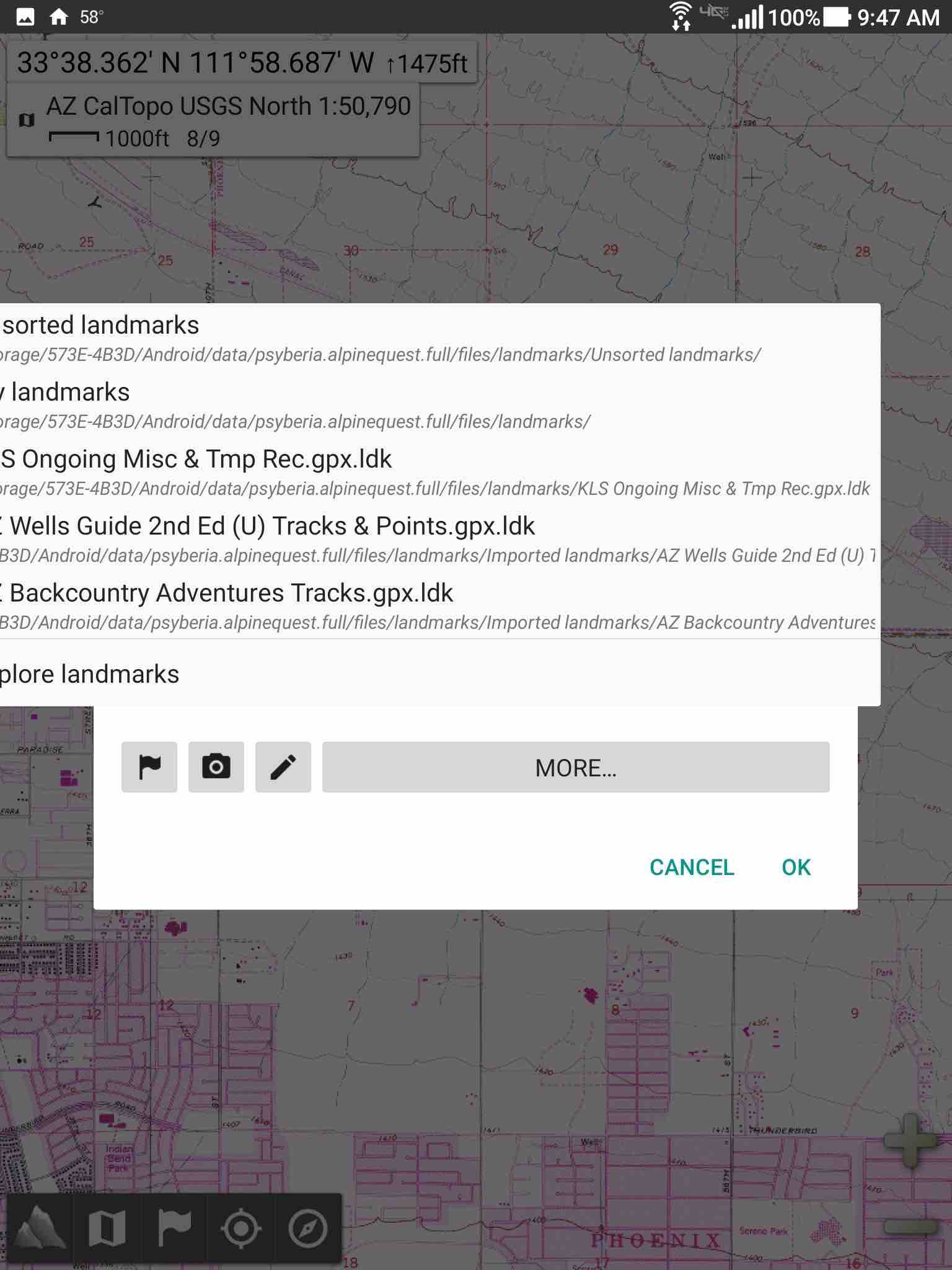Screen dimensions: 952x1270
Task: Tap AZ CalTopo USGS North map info
Action: click(x=213, y=122)
